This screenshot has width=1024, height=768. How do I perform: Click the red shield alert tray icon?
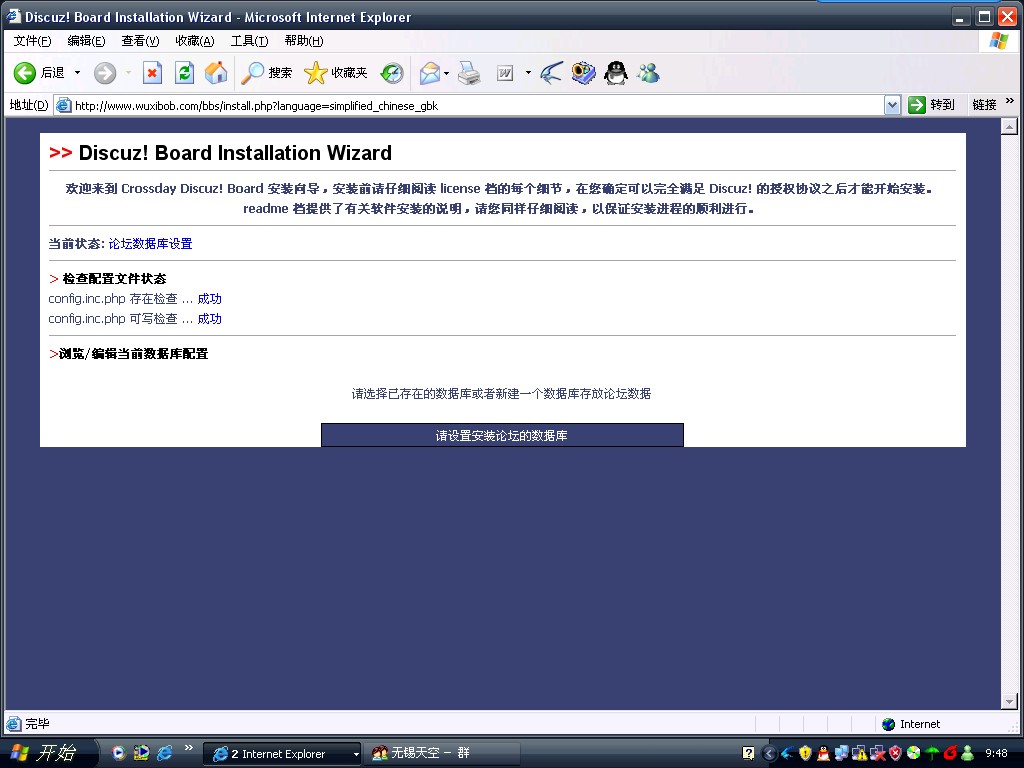(x=895, y=754)
